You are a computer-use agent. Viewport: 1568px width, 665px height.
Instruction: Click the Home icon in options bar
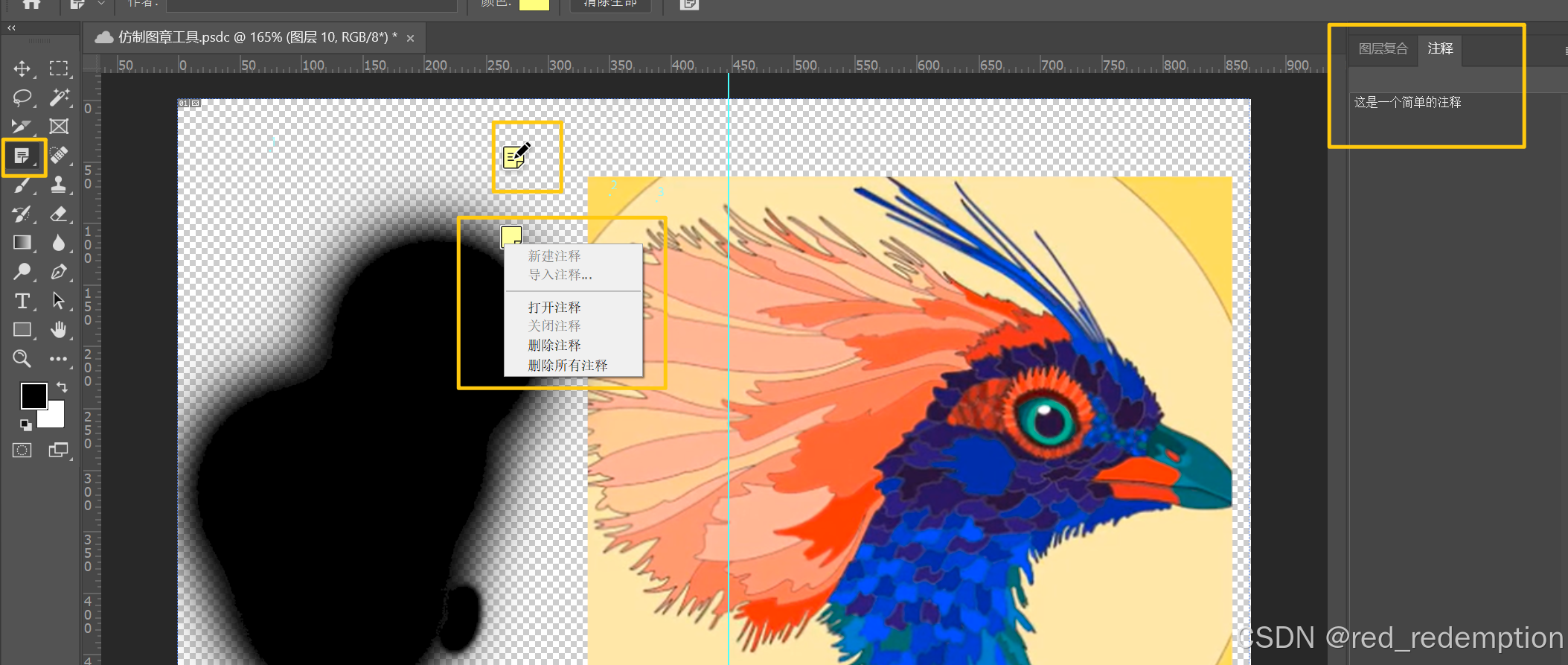tap(31, 4)
